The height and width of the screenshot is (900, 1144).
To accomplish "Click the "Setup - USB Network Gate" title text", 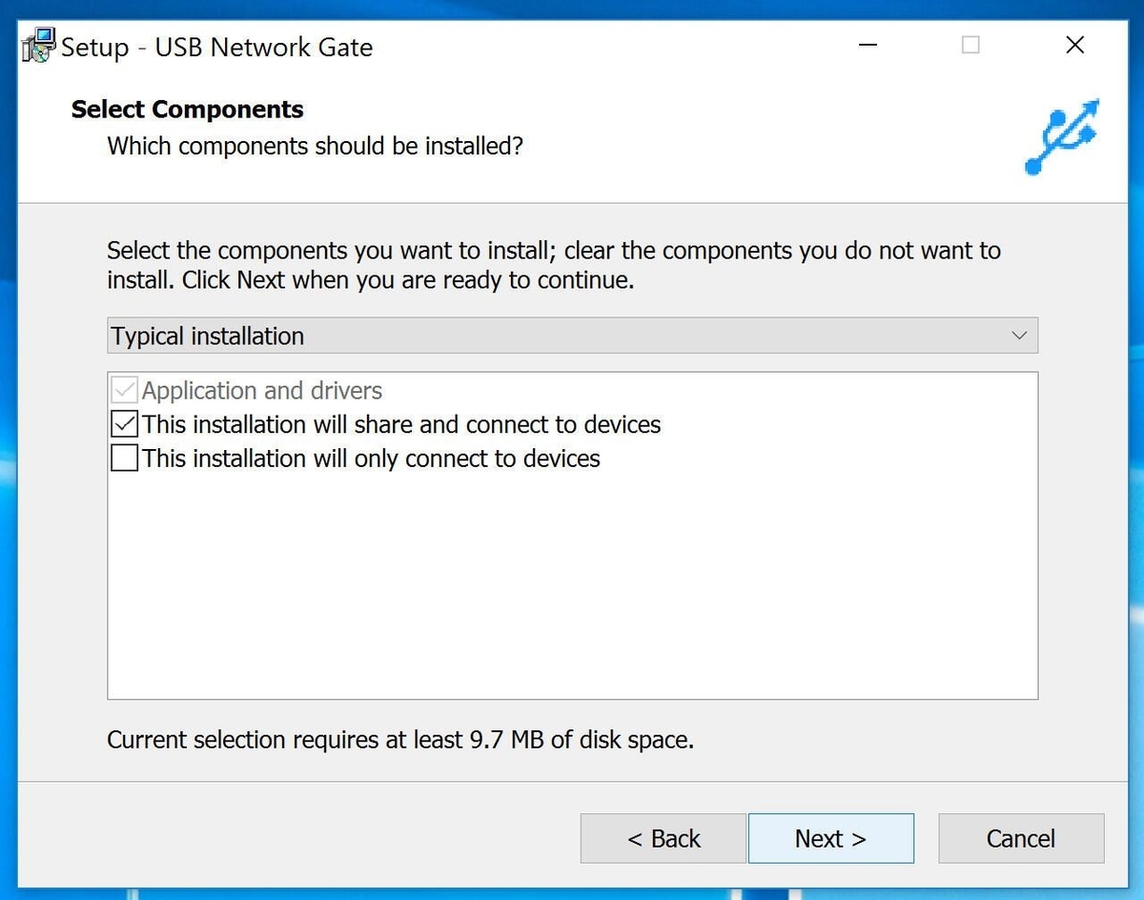I will [x=217, y=47].
